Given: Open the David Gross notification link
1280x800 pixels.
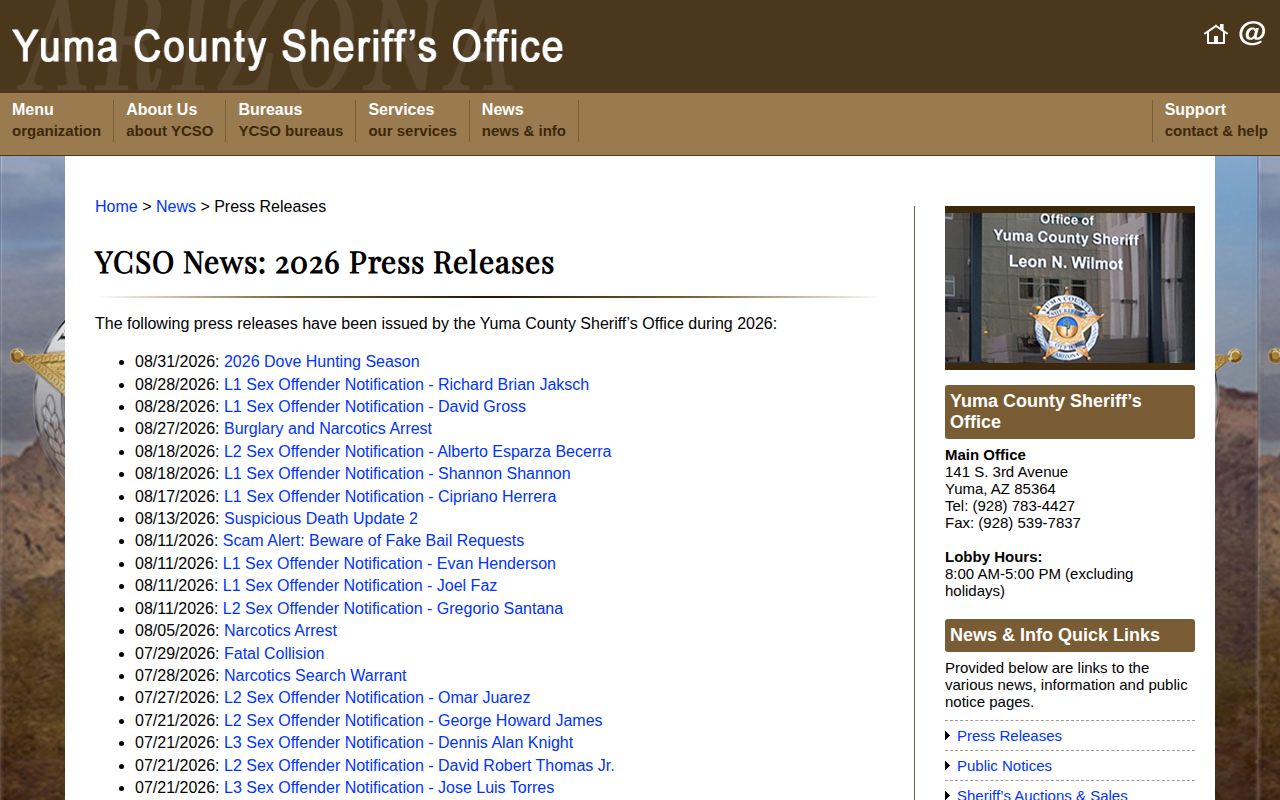Looking at the screenshot, I should click(x=375, y=407).
